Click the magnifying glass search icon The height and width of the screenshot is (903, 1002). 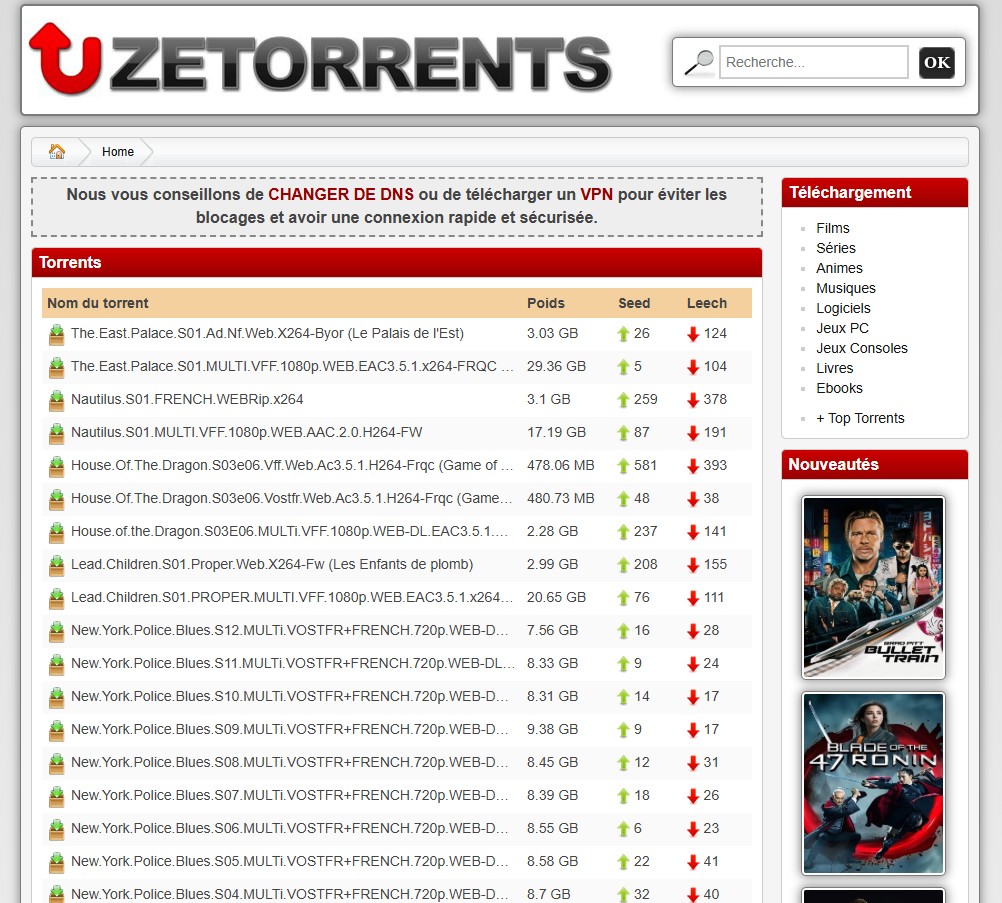tap(699, 63)
